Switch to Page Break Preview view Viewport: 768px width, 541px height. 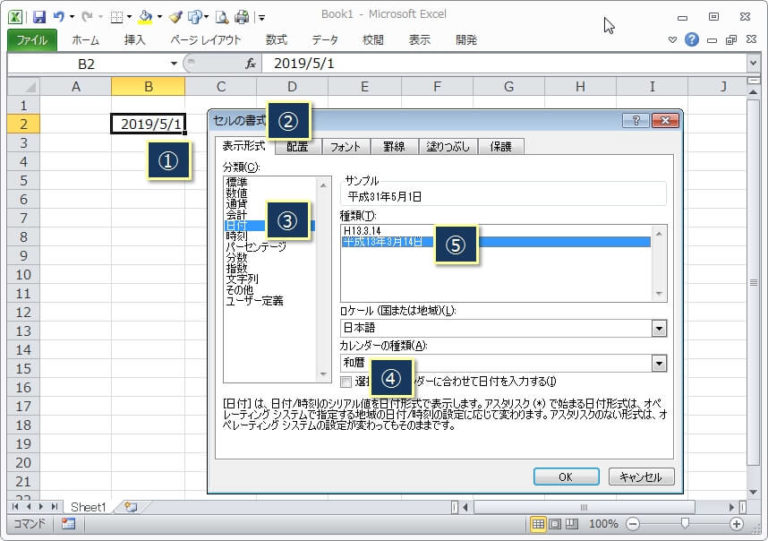click(x=571, y=524)
